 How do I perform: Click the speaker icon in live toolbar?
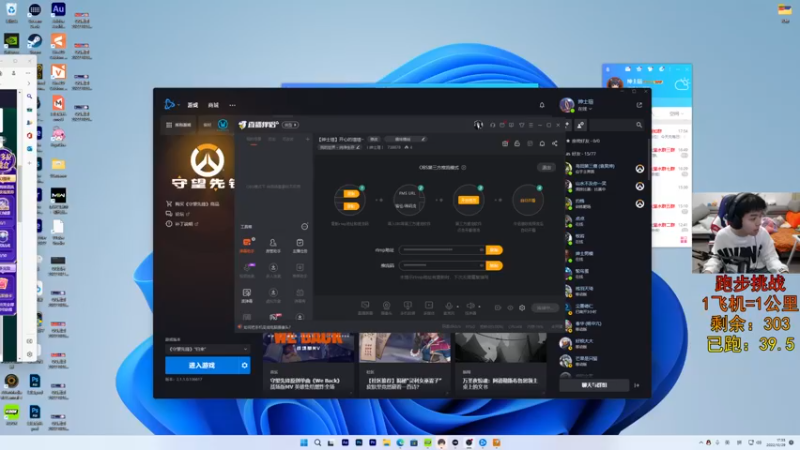[470, 306]
